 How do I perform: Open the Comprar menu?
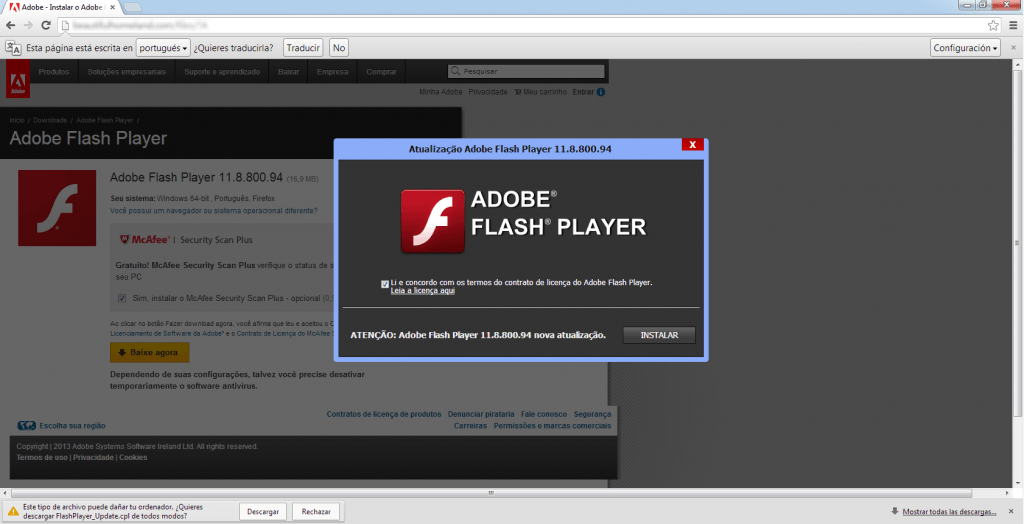(x=381, y=72)
